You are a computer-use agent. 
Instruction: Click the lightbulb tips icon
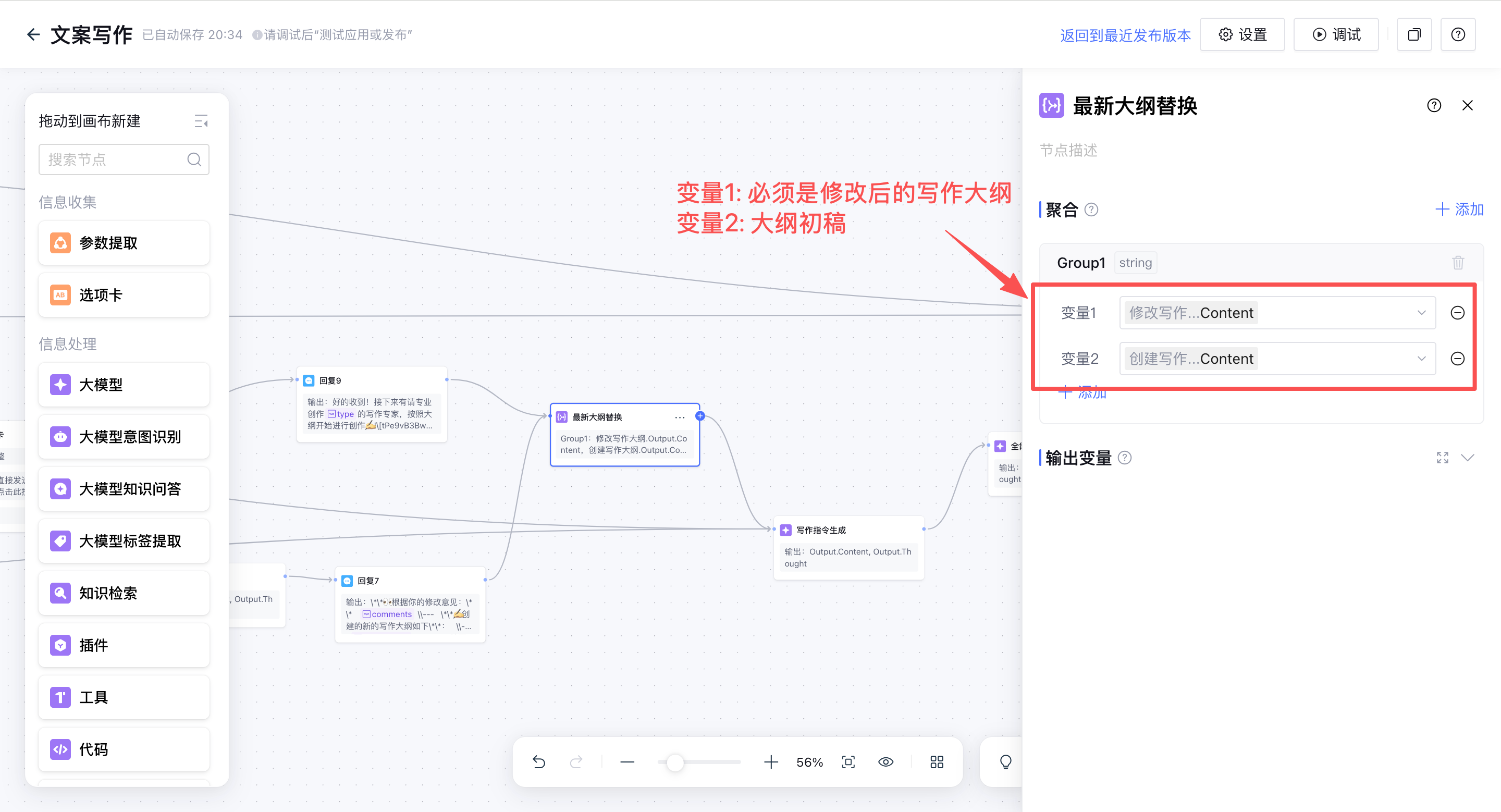(x=1005, y=762)
